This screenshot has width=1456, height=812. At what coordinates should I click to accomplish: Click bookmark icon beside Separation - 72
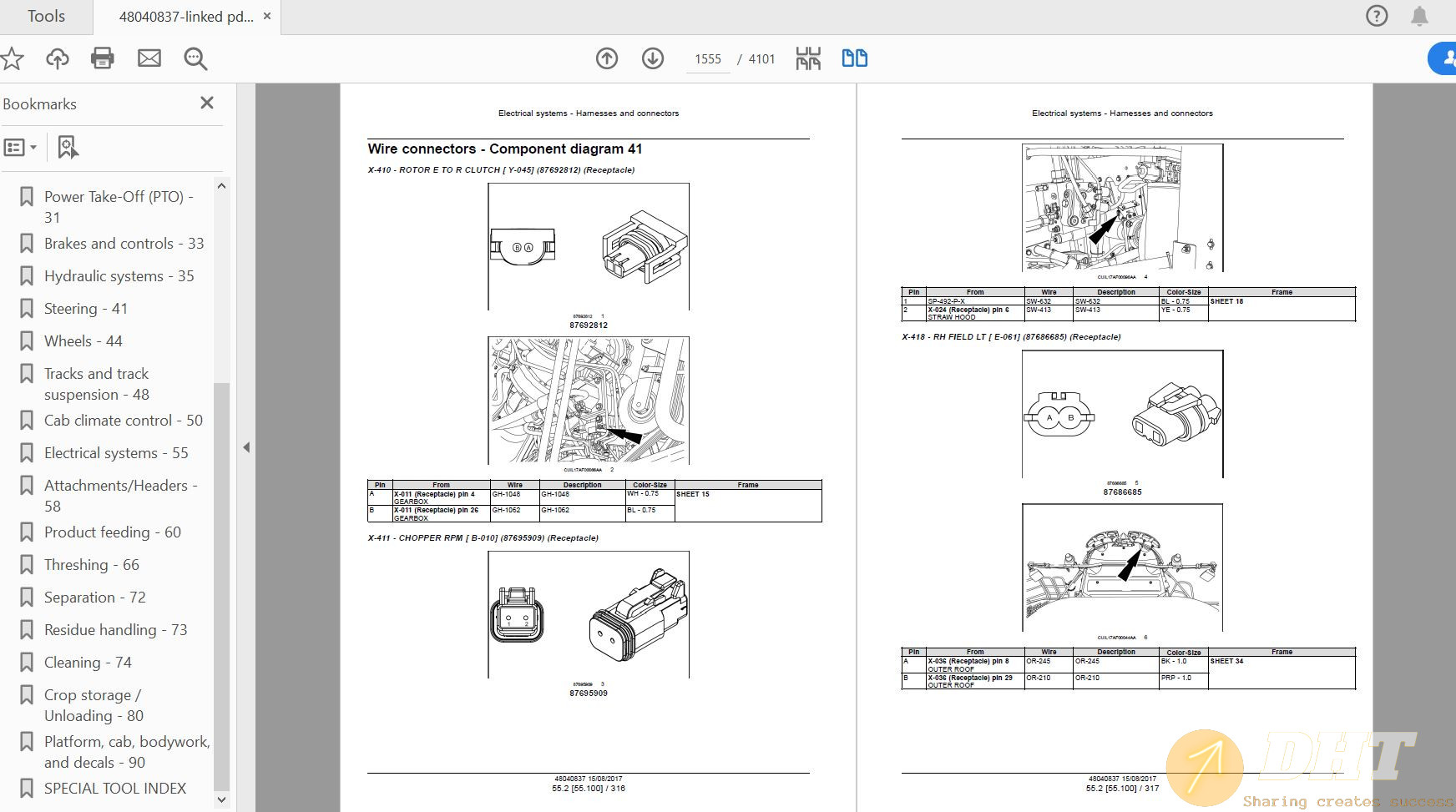tap(27, 598)
